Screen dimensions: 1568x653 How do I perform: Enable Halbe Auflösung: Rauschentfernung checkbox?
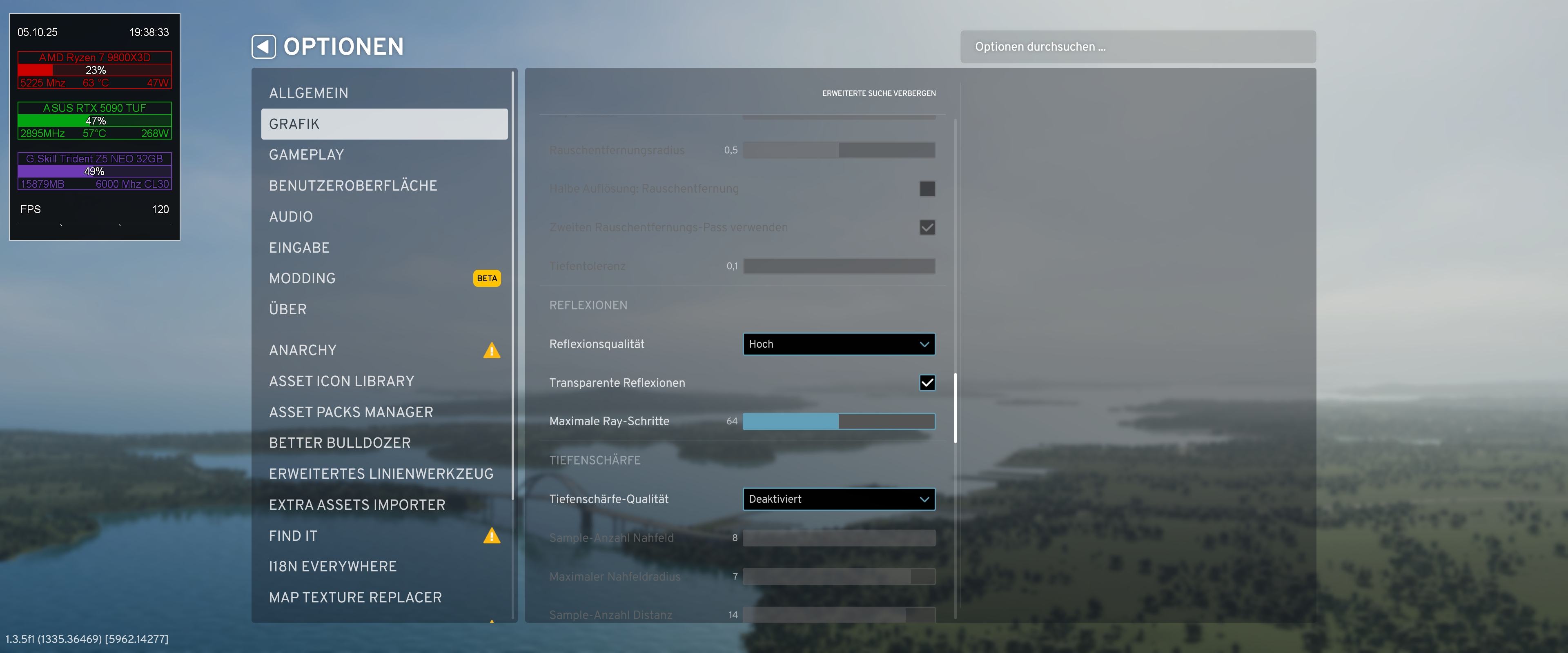click(x=927, y=189)
